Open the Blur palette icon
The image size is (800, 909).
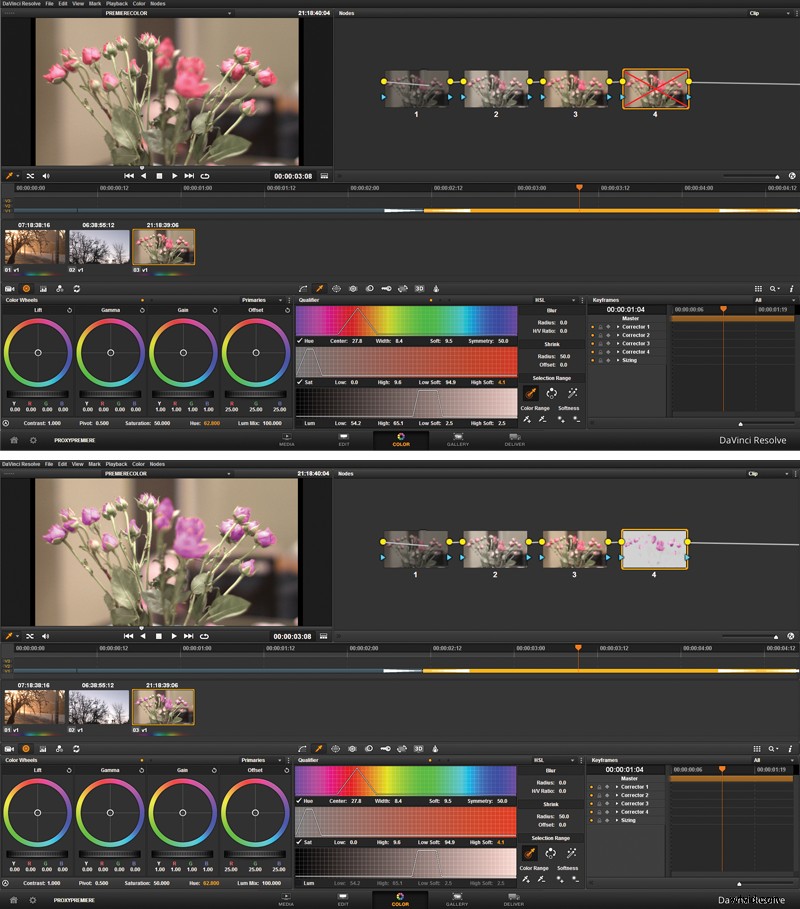click(368, 288)
